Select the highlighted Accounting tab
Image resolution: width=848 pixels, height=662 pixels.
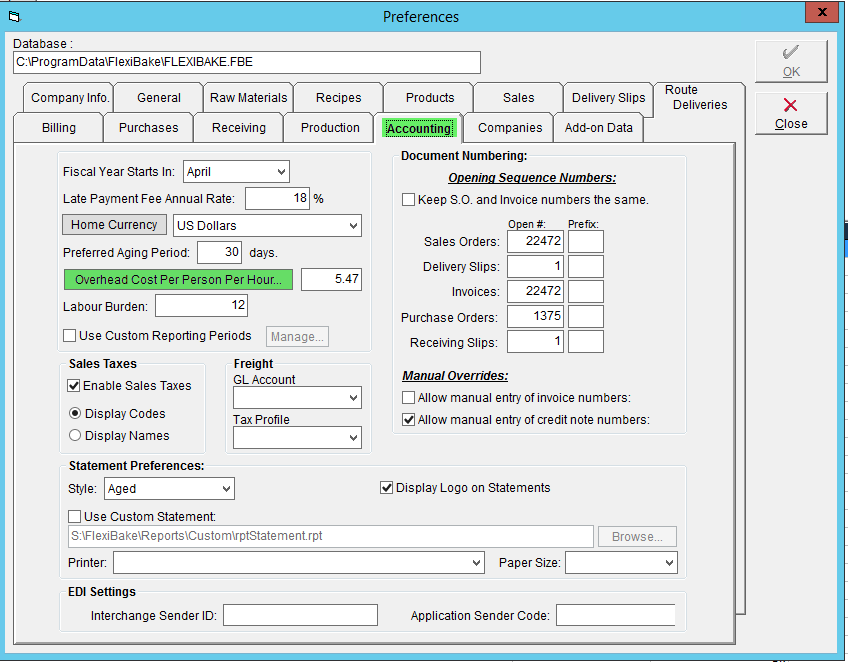(419, 129)
